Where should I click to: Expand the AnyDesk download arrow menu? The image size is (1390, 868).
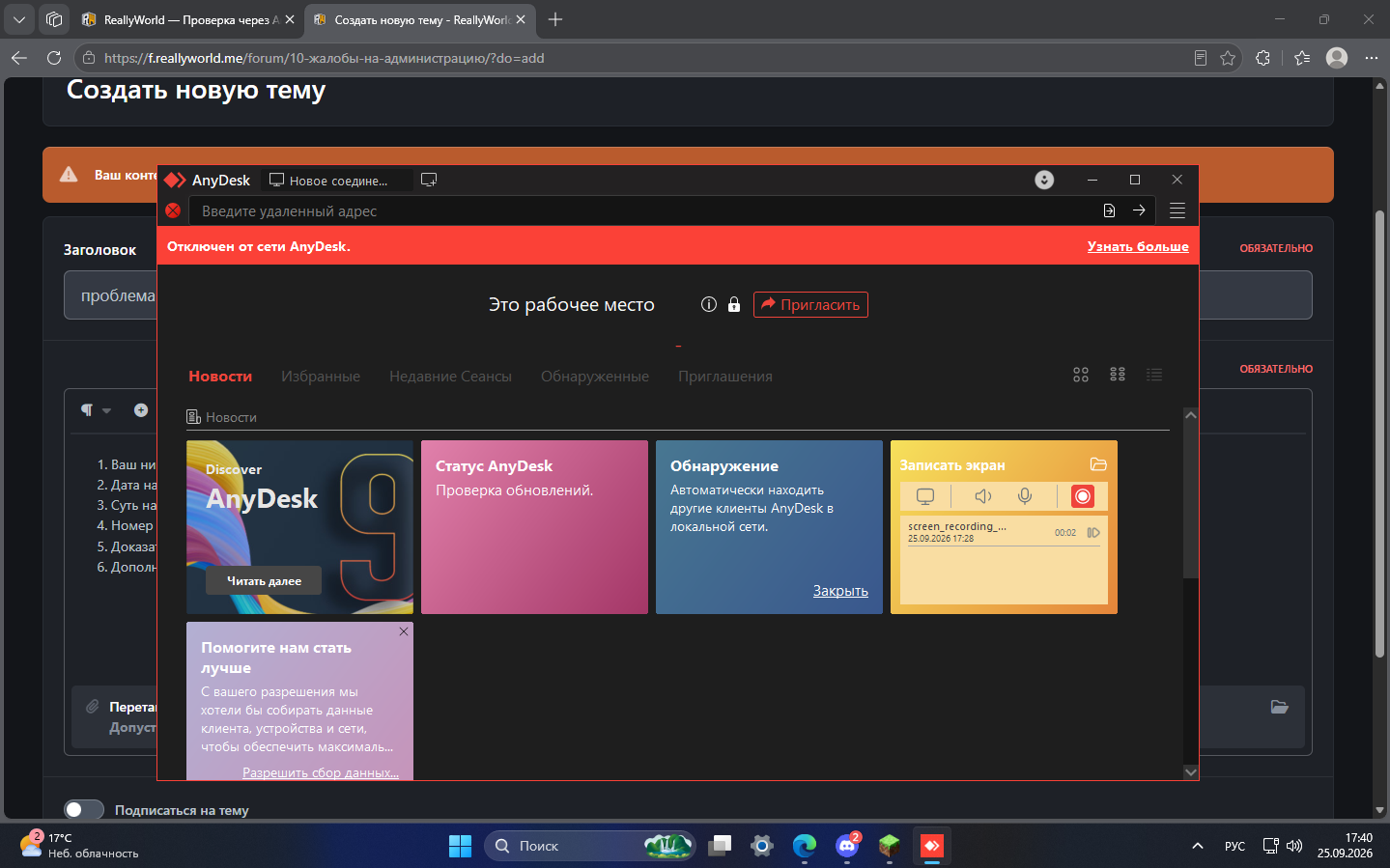[1044, 180]
